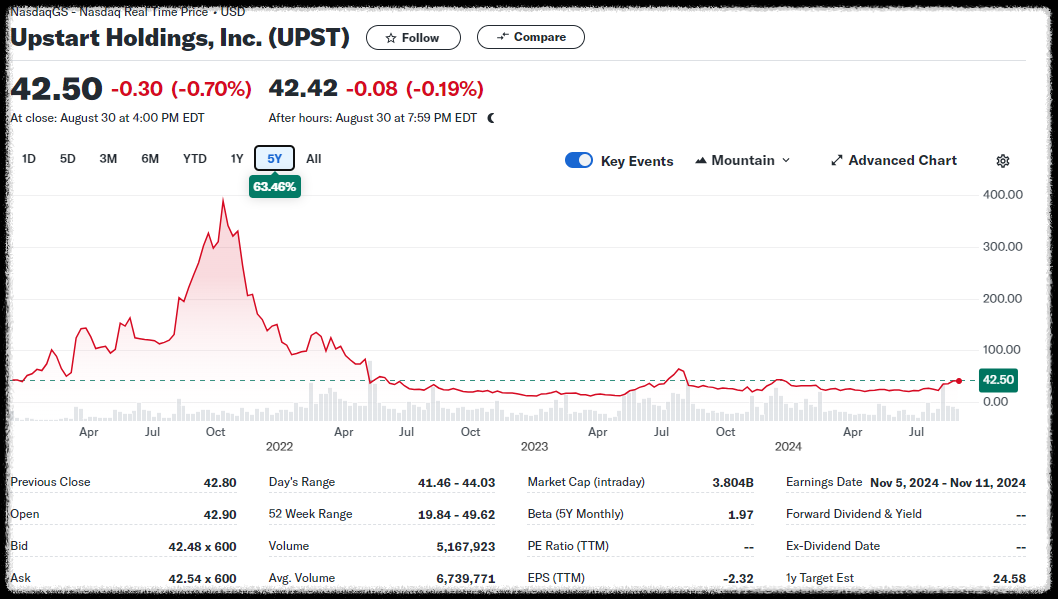Toggle the Key Events switch

click(579, 160)
